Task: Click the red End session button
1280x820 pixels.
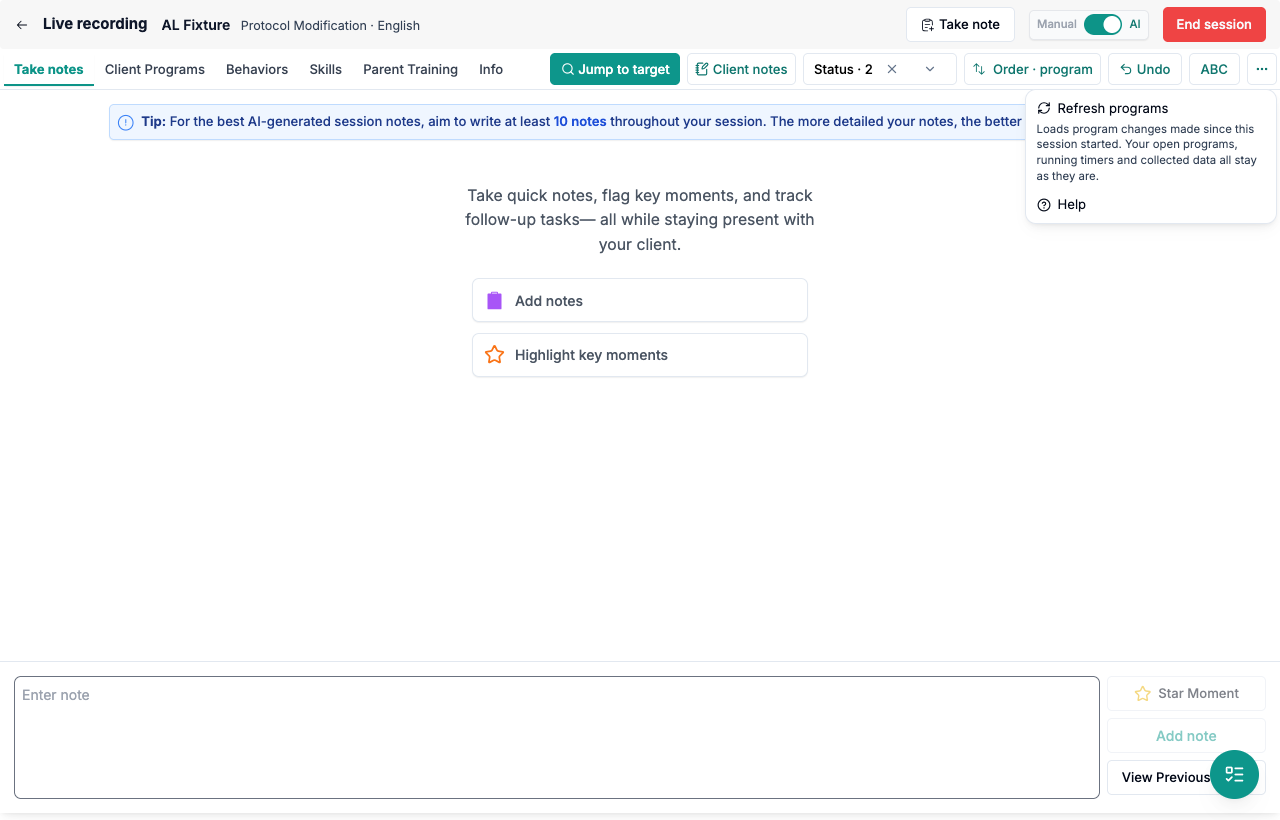Action: coord(1214,24)
